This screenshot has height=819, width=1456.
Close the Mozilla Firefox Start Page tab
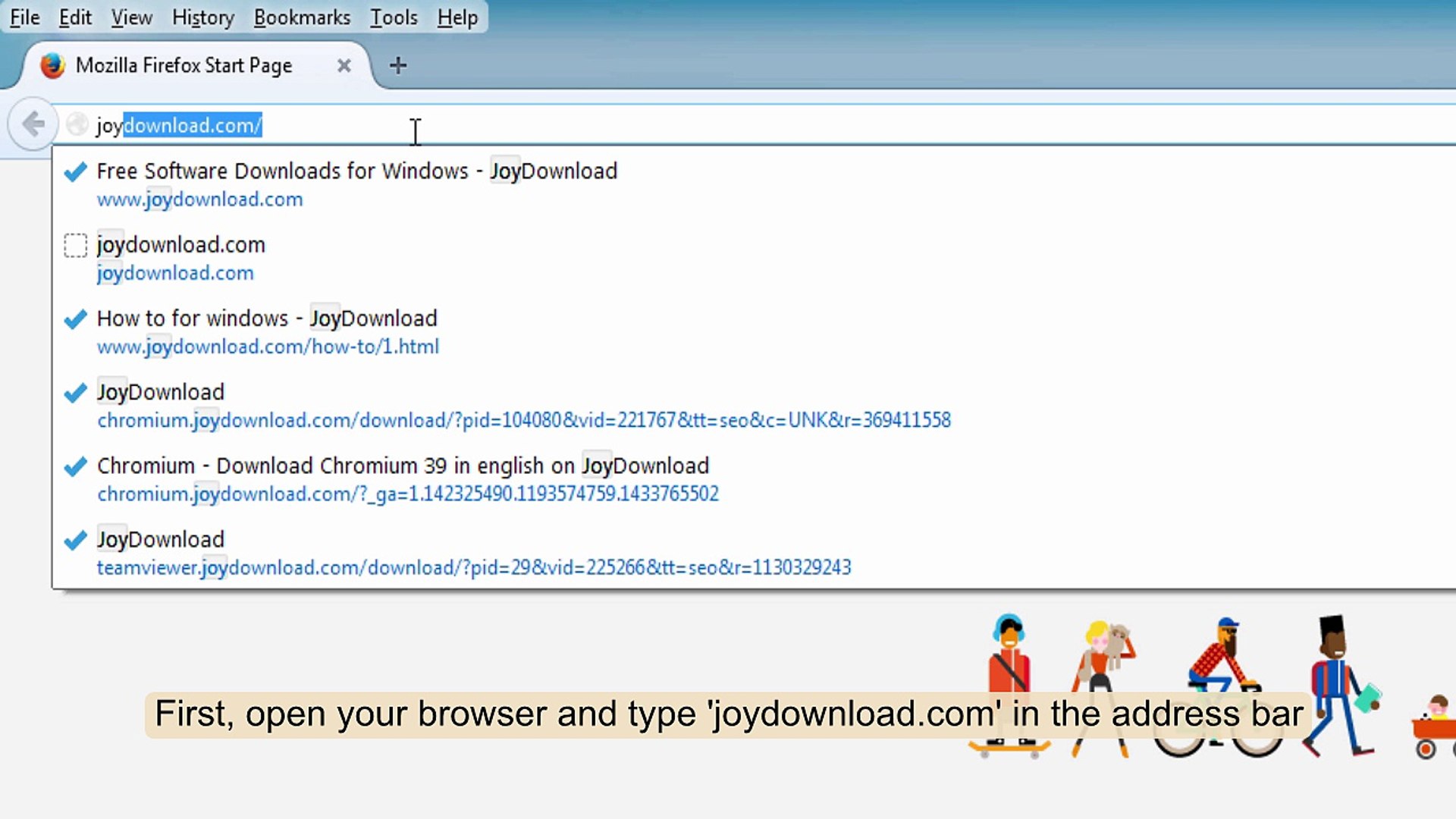(x=344, y=66)
